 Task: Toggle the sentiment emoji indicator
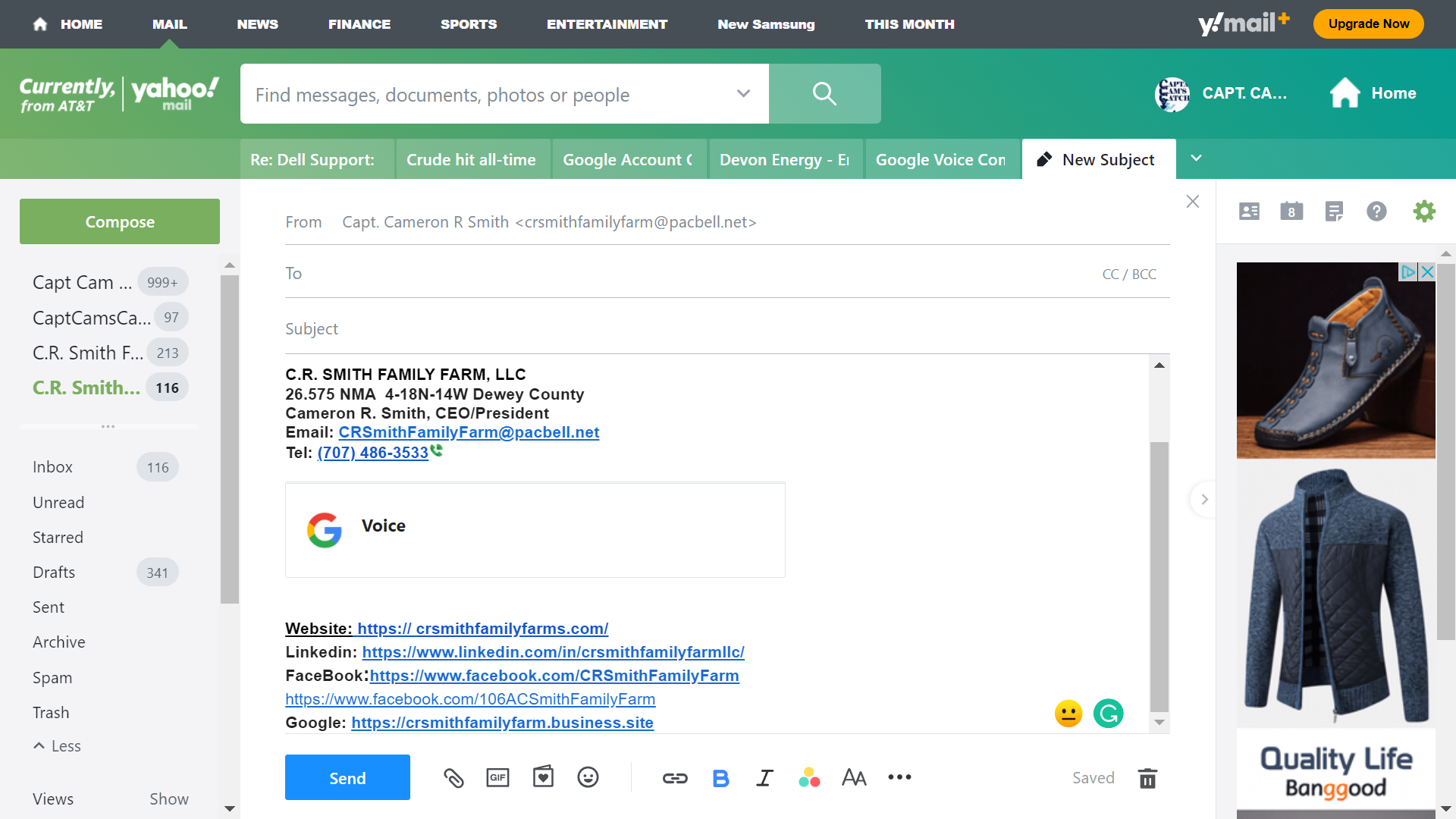[x=1067, y=713]
